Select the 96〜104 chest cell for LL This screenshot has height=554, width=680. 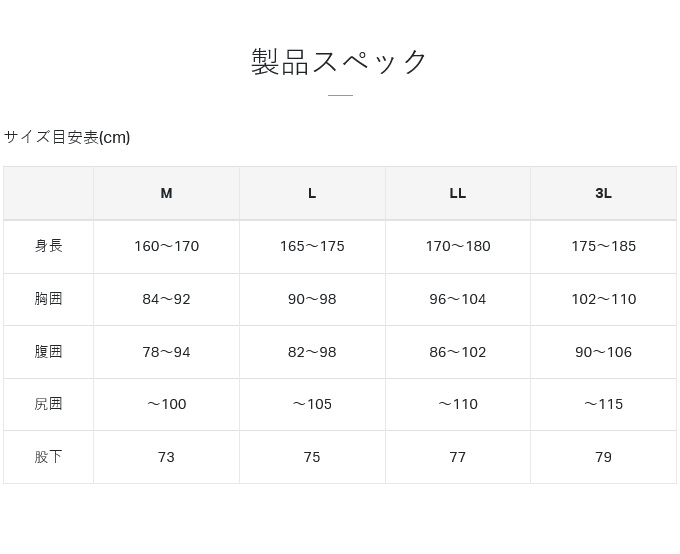click(x=457, y=299)
